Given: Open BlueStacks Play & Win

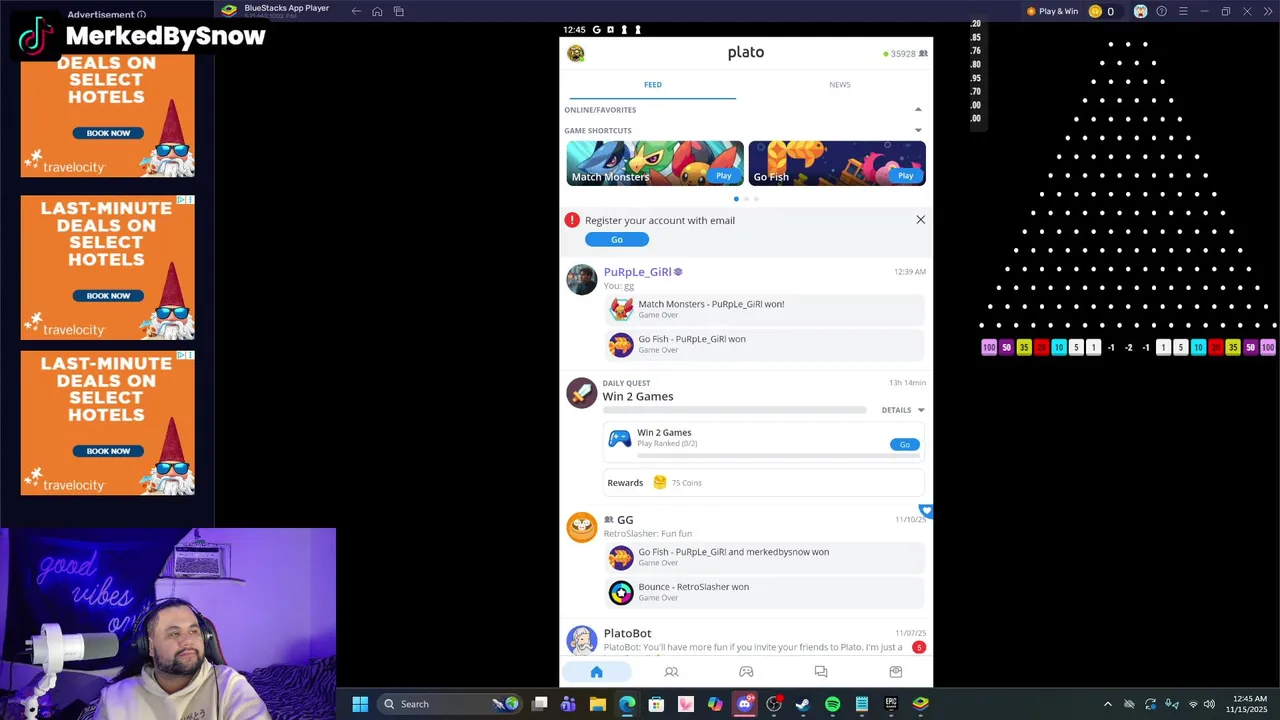Looking at the screenshot, I should (x=1052, y=11).
